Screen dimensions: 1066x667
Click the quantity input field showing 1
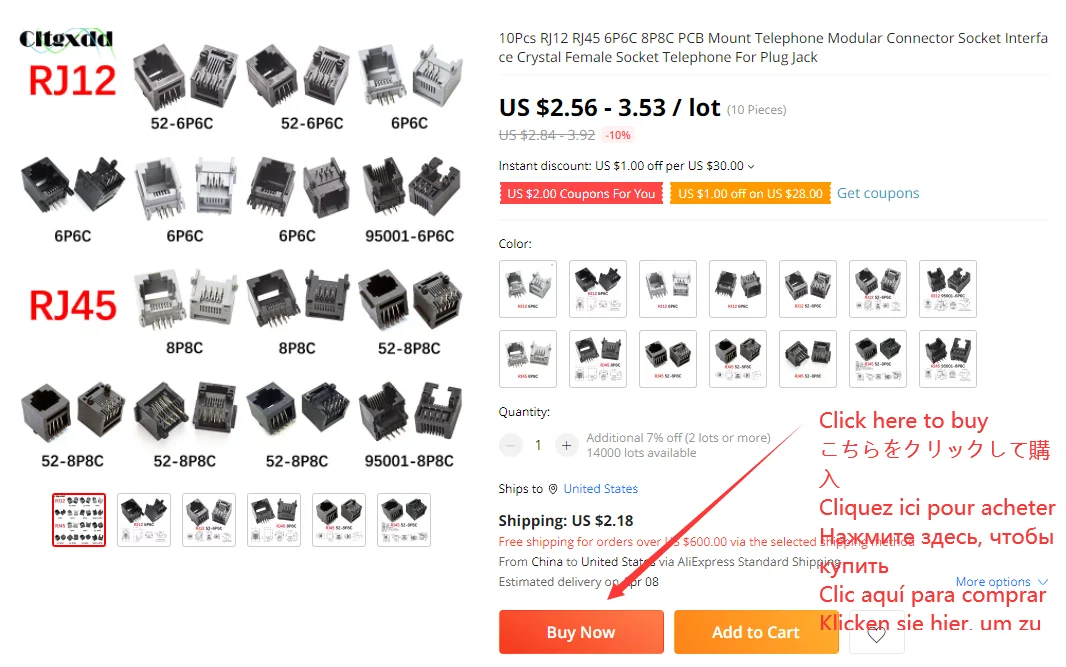tap(538, 445)
